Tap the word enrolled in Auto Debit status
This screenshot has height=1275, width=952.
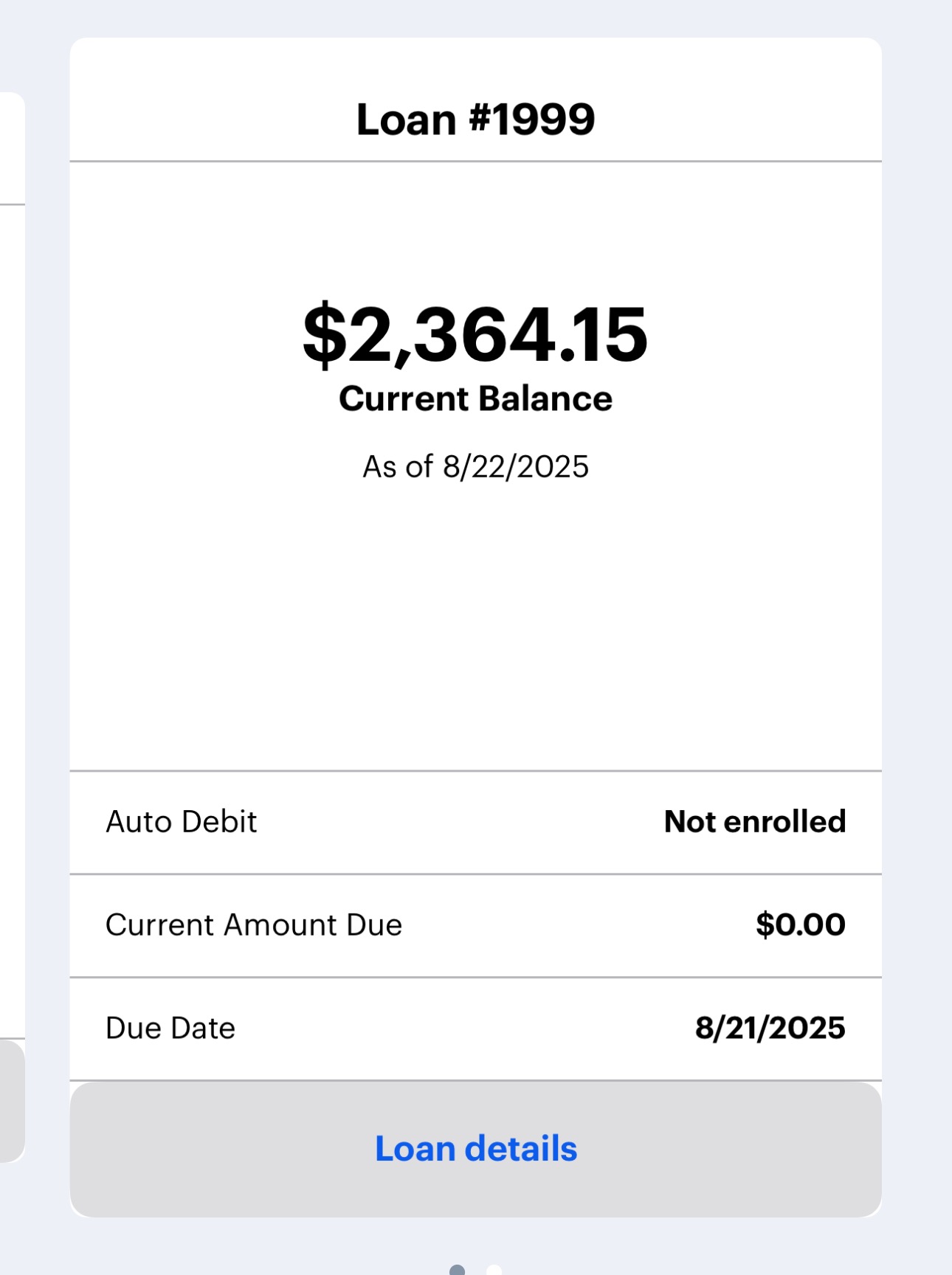pos(784,821)
